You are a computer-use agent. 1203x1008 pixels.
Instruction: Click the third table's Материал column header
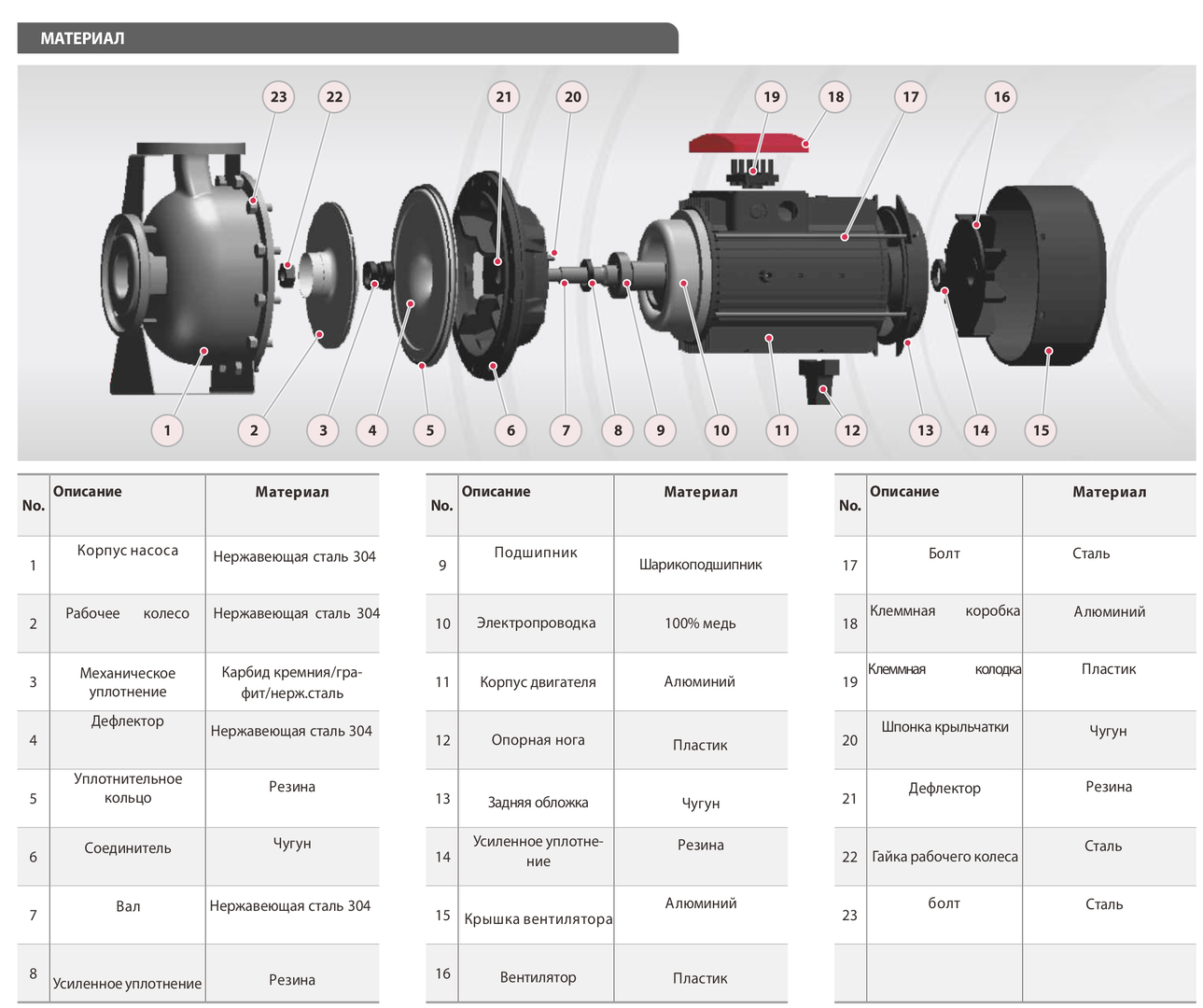1109,492
